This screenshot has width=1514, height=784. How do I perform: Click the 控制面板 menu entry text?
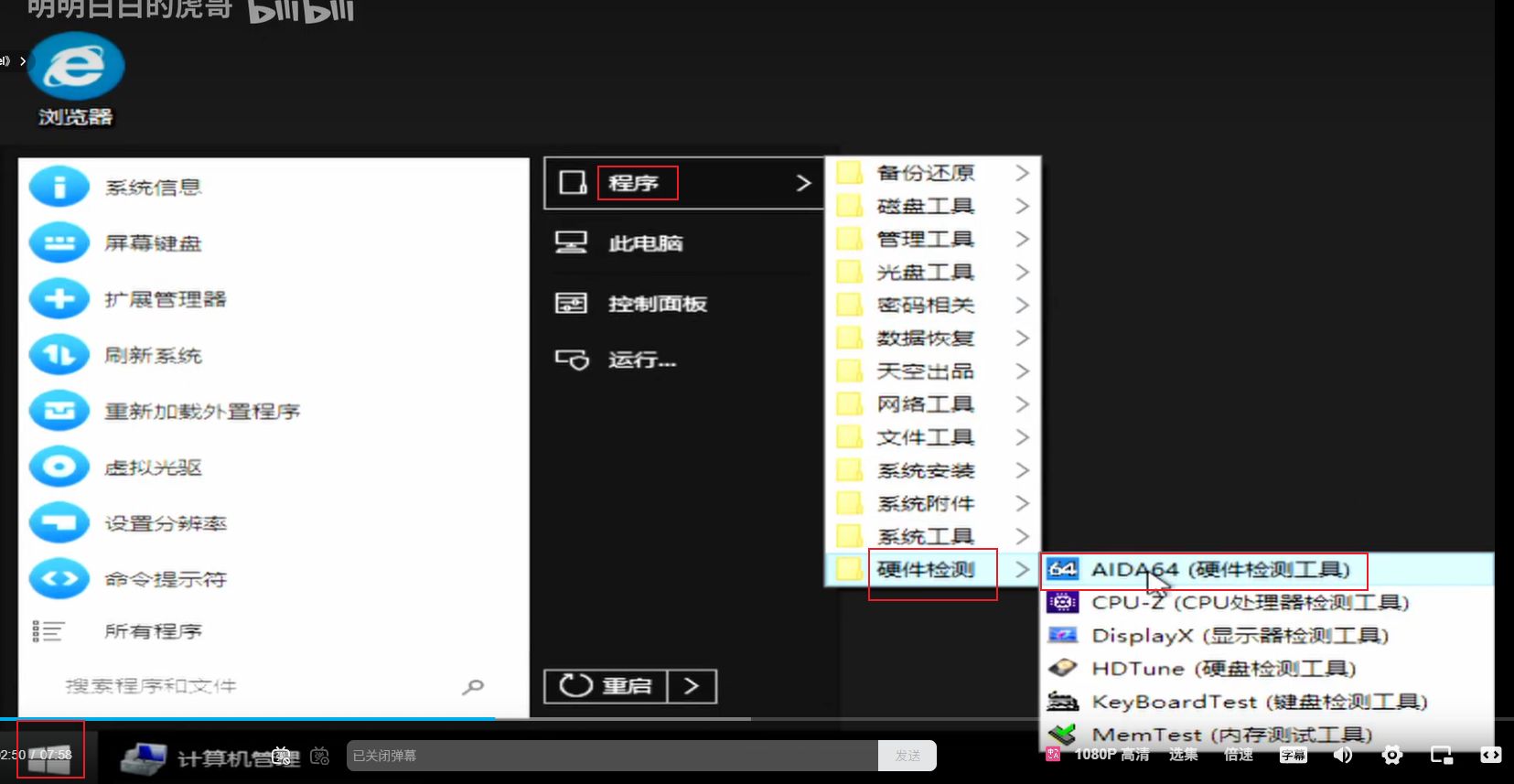pos(658,304)
